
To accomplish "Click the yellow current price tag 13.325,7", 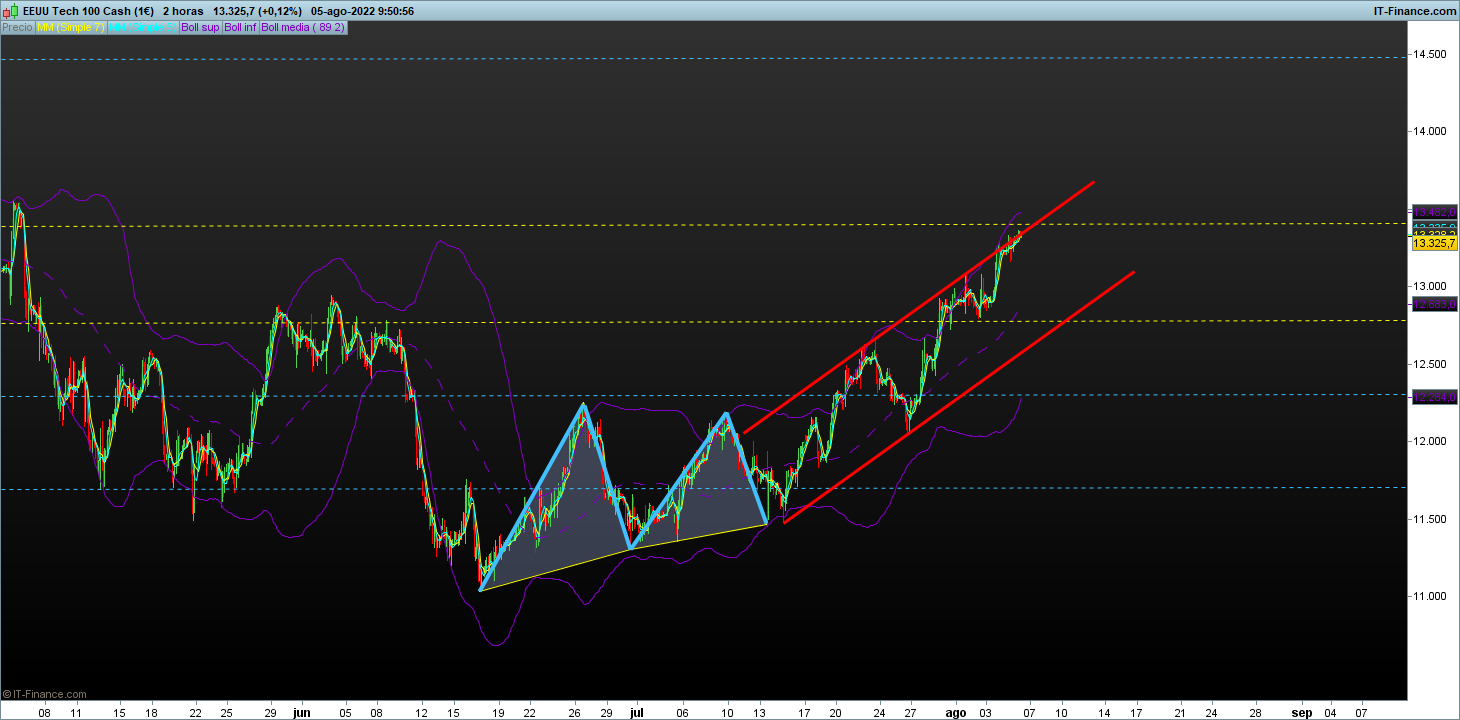I will pyautogui.click(x=1434, y=243).
